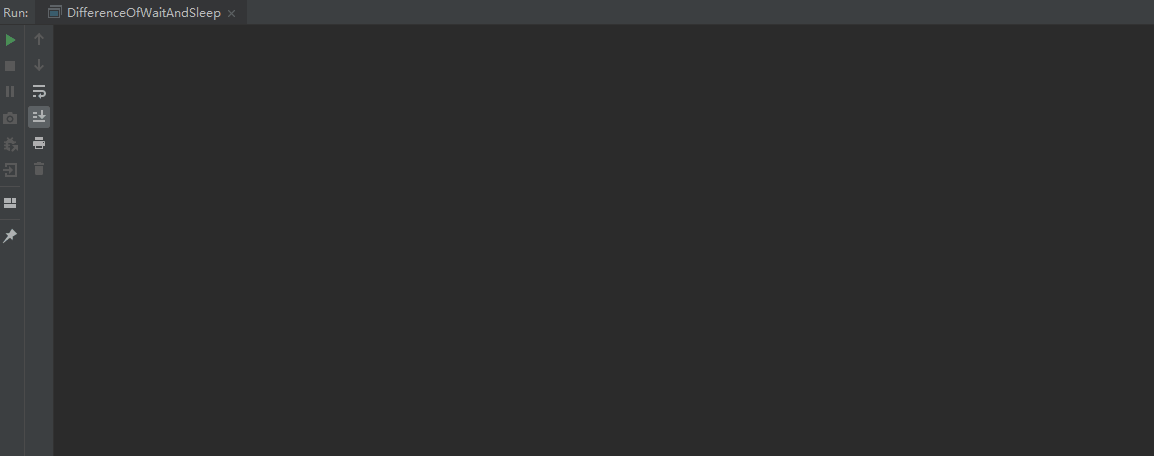Rerun the program with green play icon
The height and width of the screenshot is (456, 1154).
click(x=10, y=40)
